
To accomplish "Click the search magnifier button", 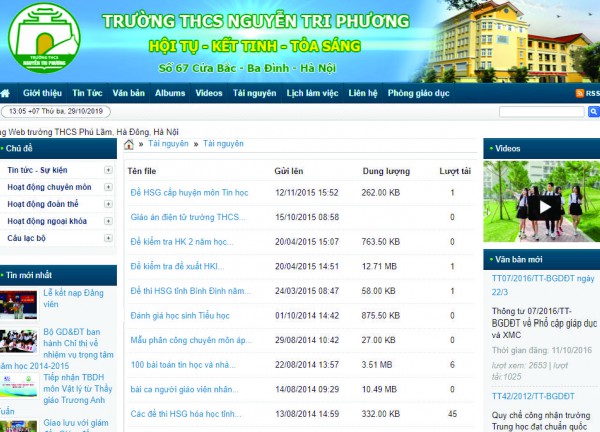I will pyautogui.click(x=593, y=112).
